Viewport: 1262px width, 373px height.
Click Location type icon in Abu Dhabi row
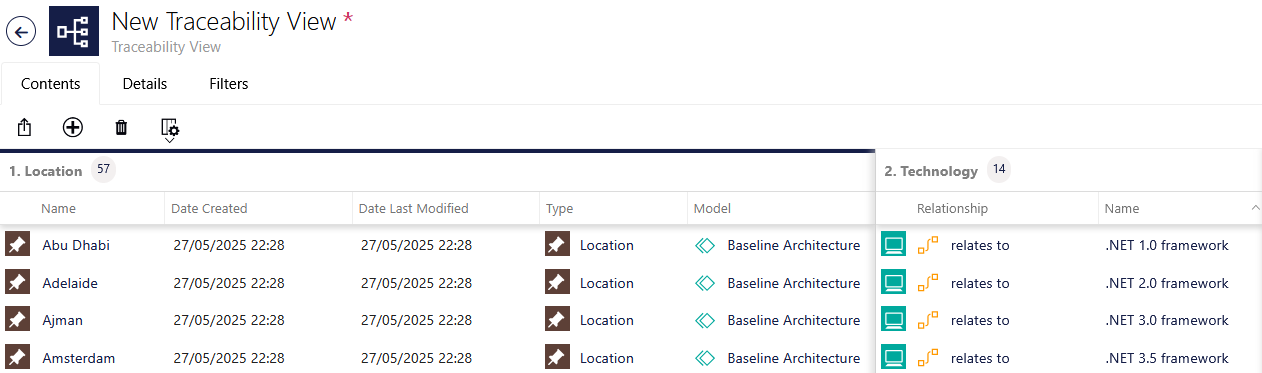click(x=558, y=245)
